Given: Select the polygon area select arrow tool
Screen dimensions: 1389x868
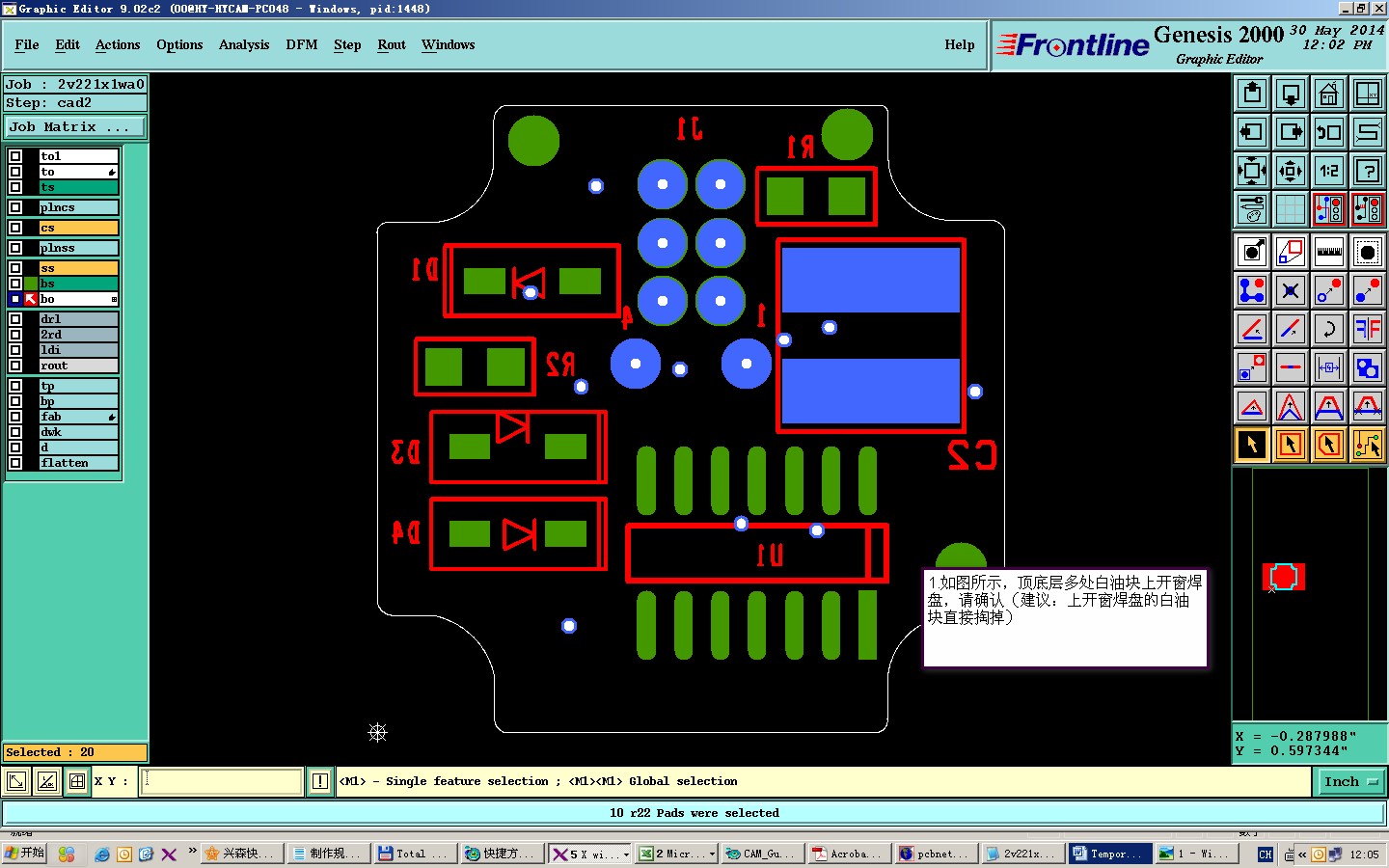Looking at the screenshot, I should [1329, 445].
